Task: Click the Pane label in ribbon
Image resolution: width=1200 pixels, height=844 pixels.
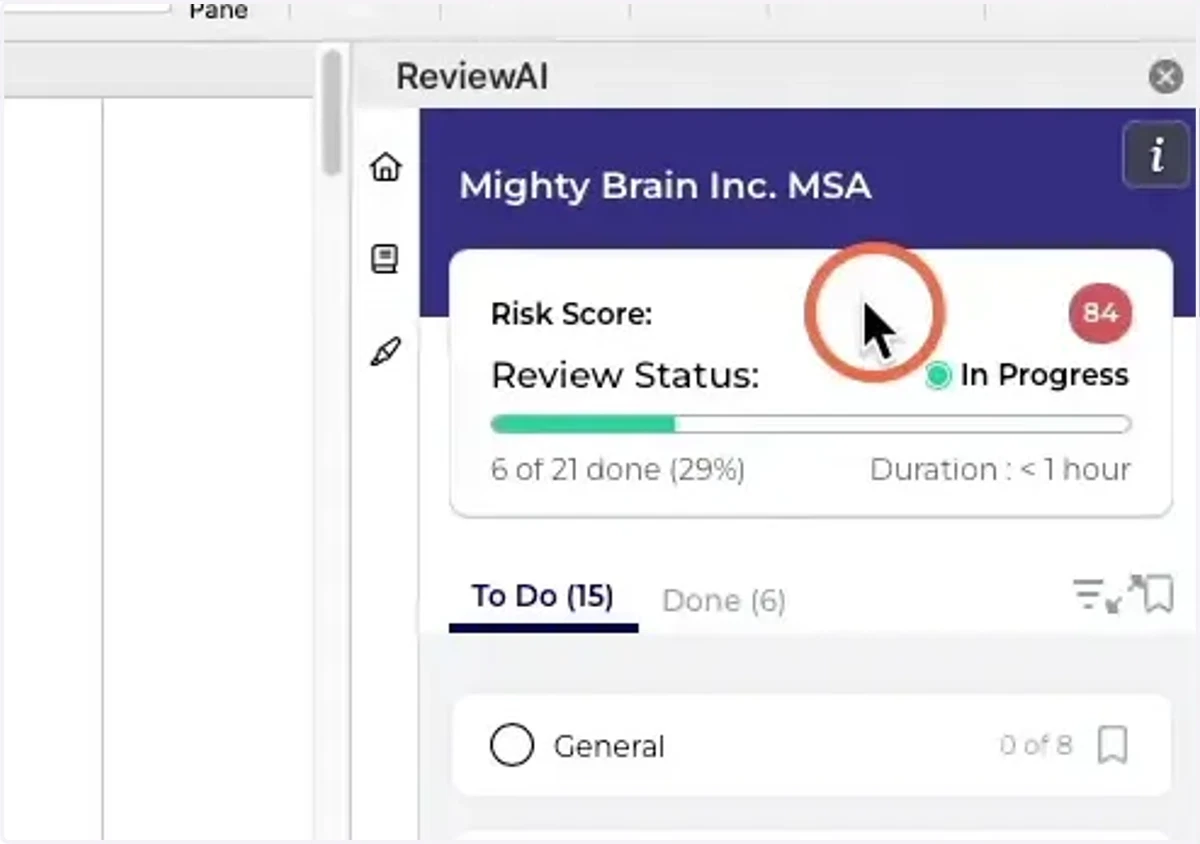Action: click(219, 11)
